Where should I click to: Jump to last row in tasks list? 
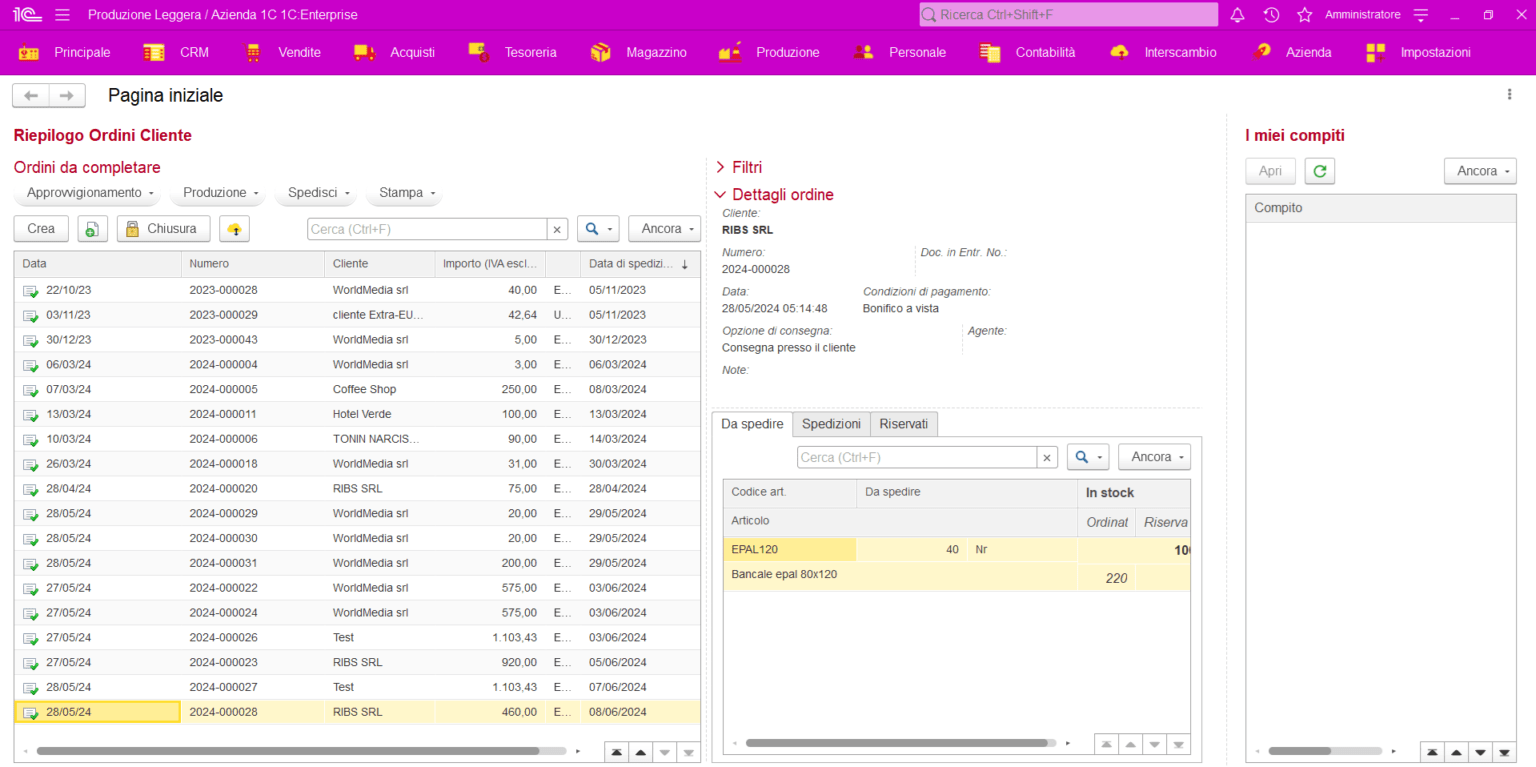(x=1505, y=752)
